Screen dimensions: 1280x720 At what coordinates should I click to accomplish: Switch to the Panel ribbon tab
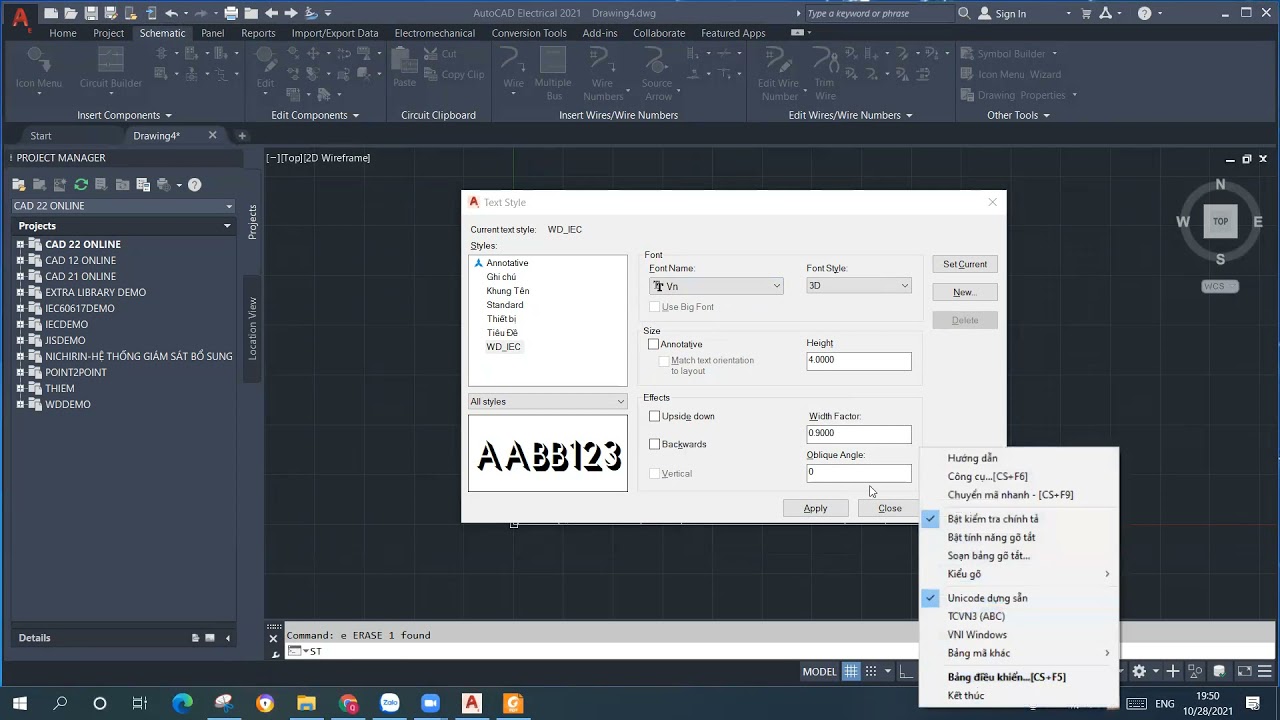click(213, 33)
